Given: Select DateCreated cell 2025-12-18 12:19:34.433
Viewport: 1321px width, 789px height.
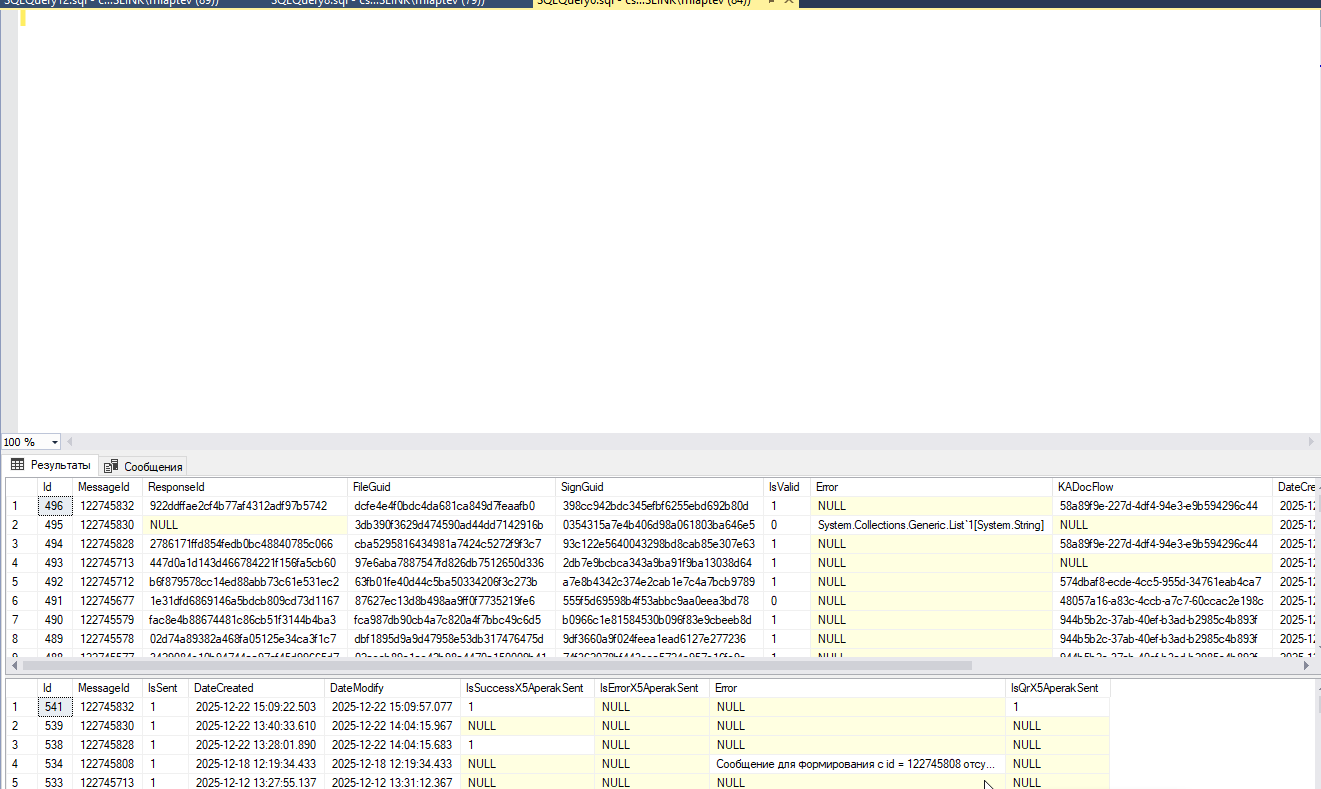Looking at the screenshot, I should (x=257, y=764).
